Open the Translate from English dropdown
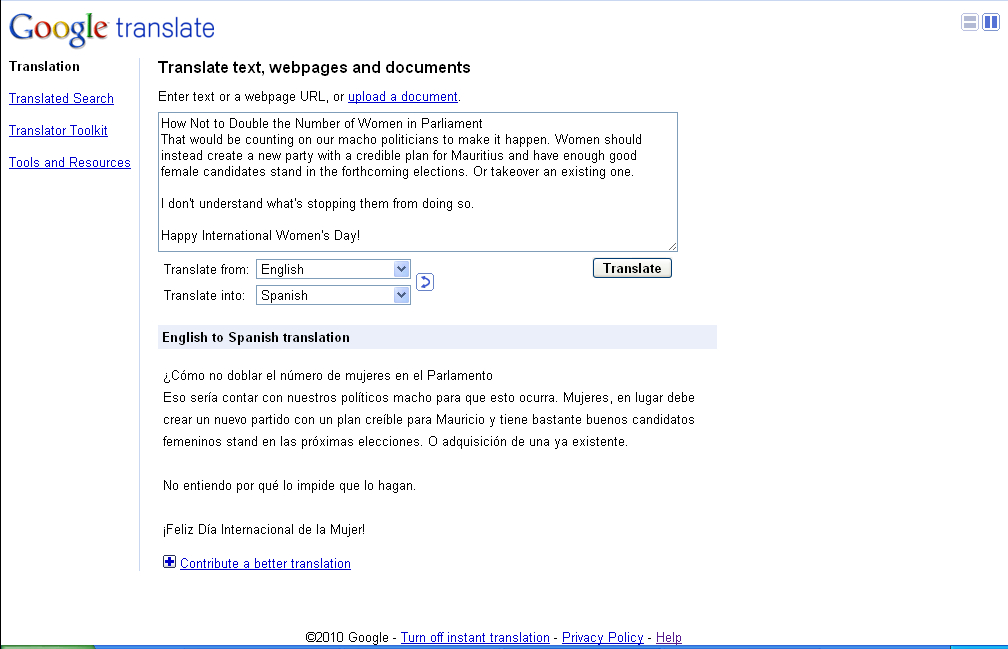The height and width of the screenshot is (649, 1008). pyautogui.click(x=333, y=269)
